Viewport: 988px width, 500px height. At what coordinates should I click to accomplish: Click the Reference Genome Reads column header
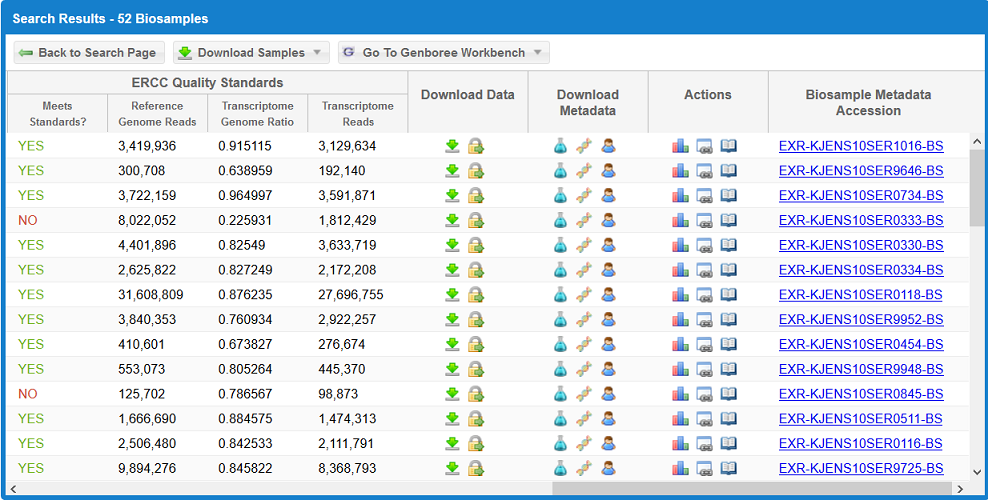pos(157,114)
